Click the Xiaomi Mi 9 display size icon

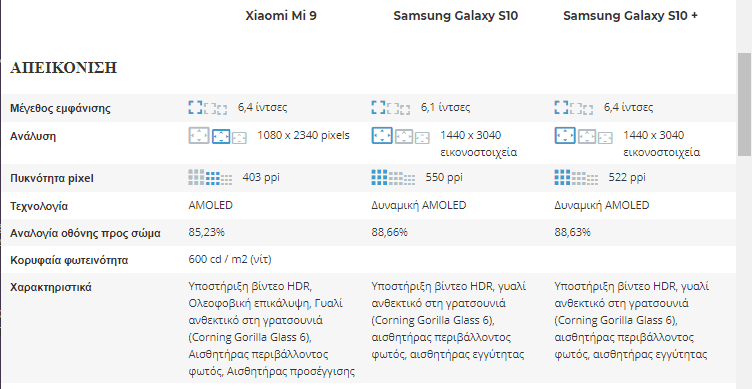pyautogui.click(x=208, y=108)
